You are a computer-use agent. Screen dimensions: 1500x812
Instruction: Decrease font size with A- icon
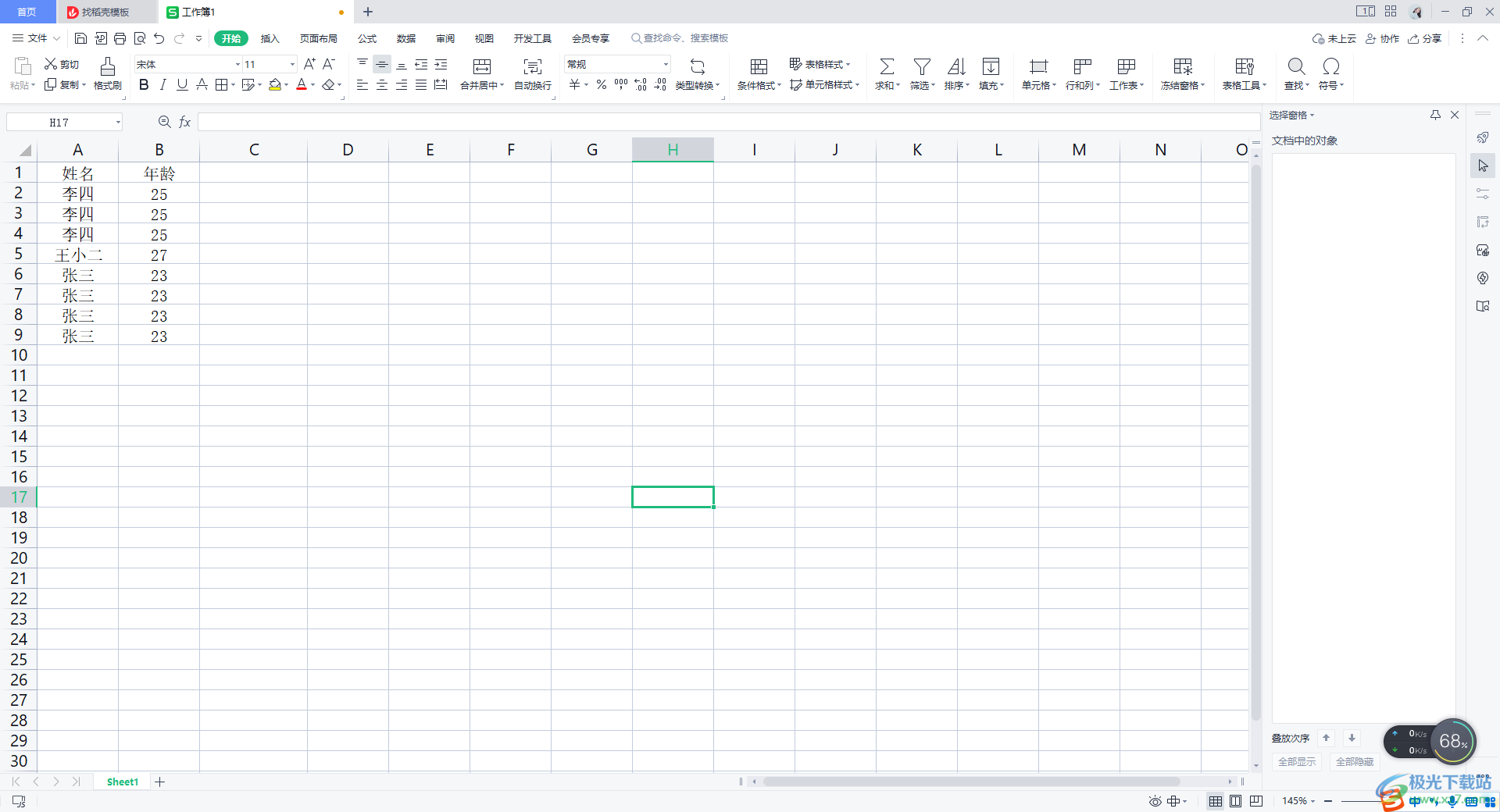pos(329,64)
